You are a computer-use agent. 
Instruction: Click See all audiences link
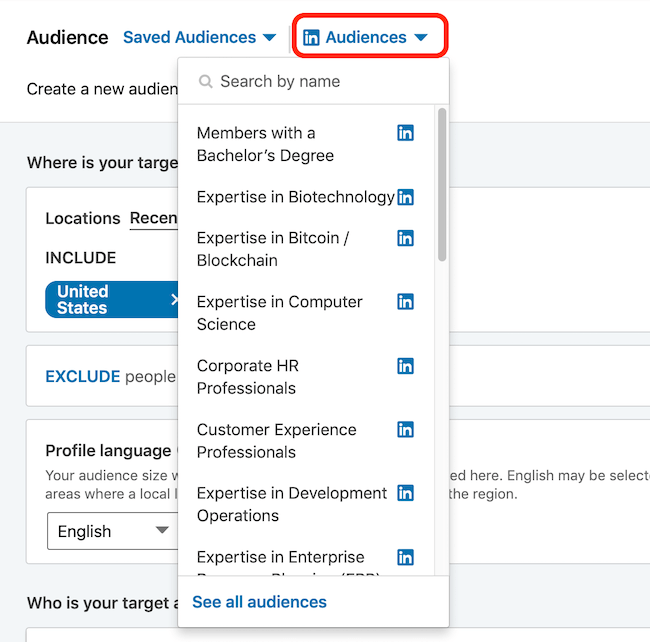pyautogui.click(x=259, y=602)
